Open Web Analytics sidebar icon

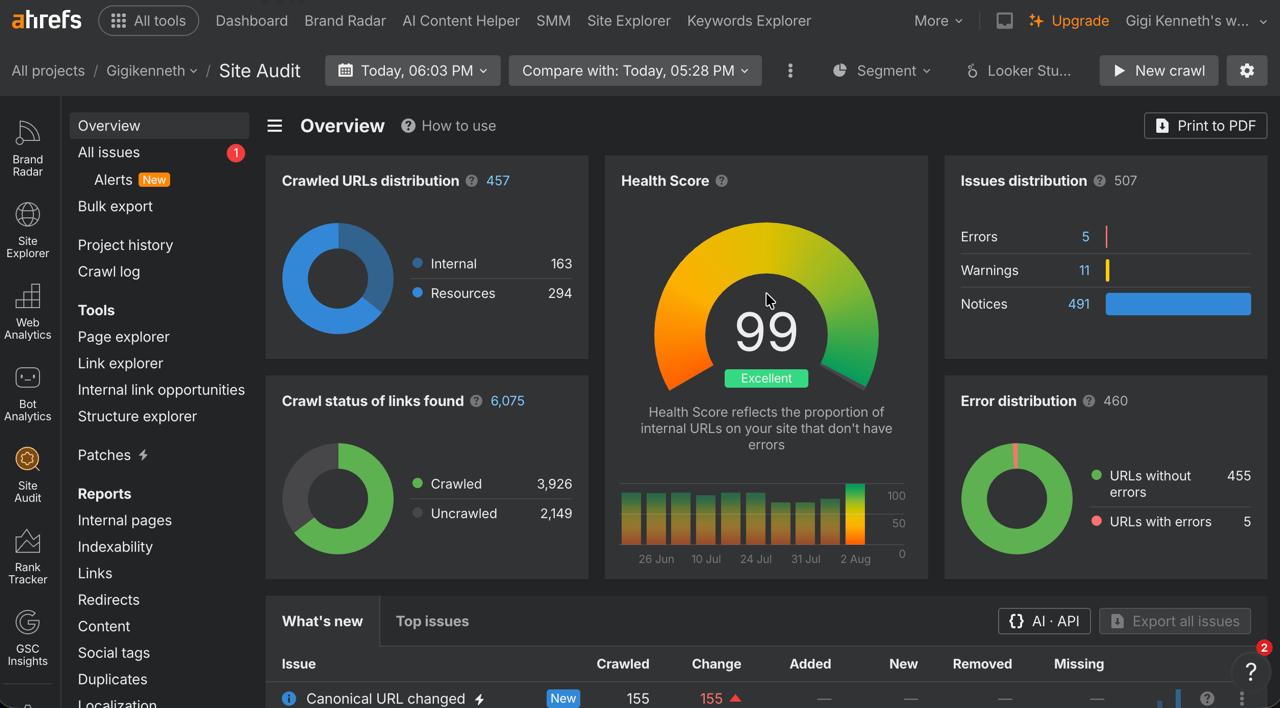tap(27, 312)
